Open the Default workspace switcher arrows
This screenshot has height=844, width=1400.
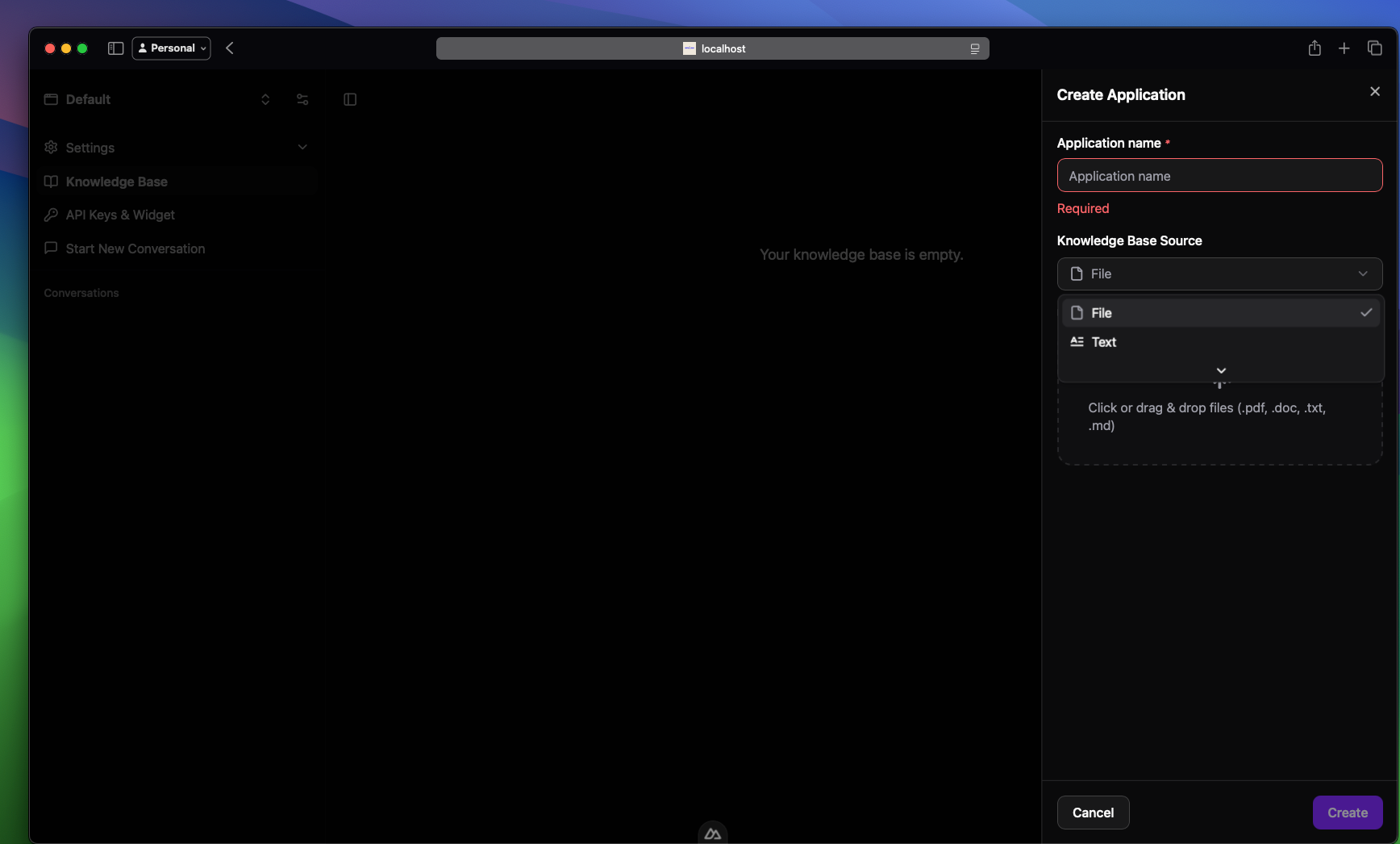265,99
